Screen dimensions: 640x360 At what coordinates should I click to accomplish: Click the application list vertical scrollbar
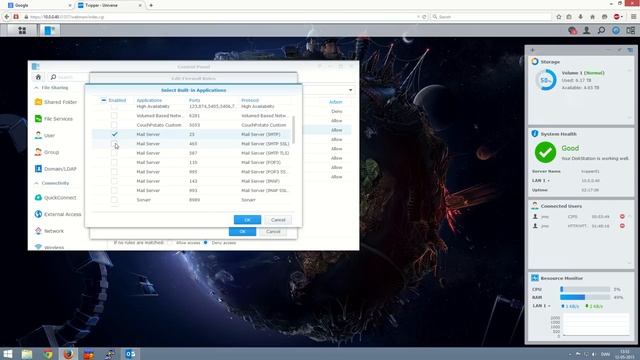[x=293, y=129]
